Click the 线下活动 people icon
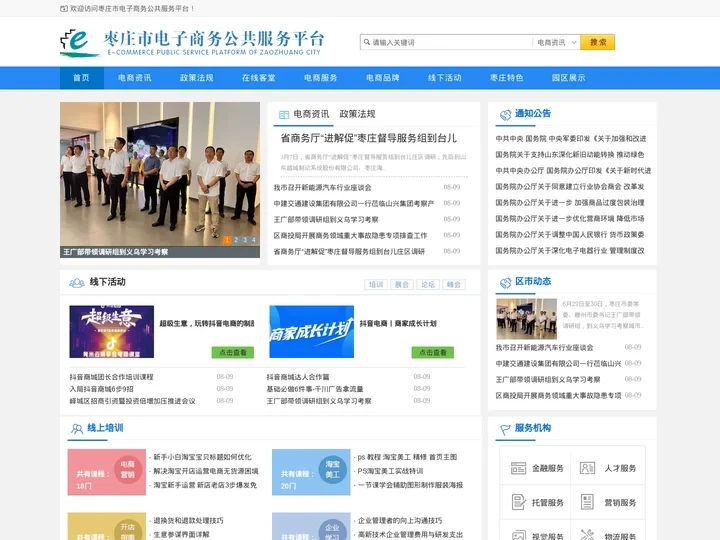The image size is (720, 540). click(x=77, y=283)
